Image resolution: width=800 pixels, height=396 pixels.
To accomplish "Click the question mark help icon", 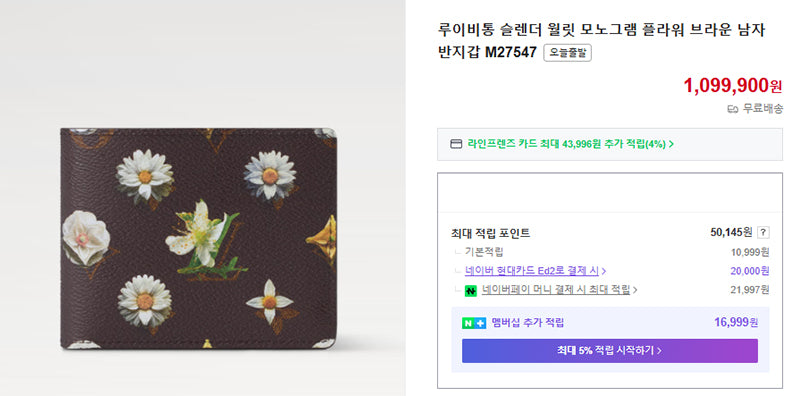I will [763, 233].
